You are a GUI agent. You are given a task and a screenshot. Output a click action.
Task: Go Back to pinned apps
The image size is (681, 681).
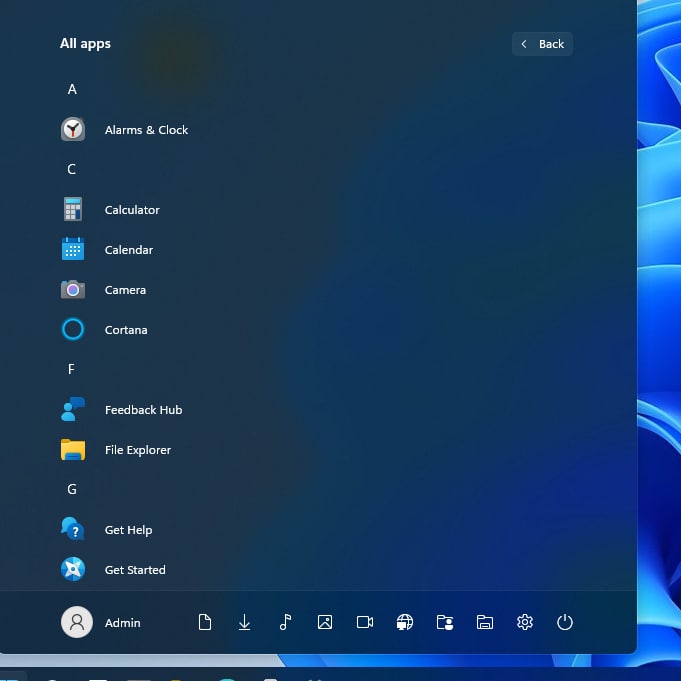point(542,44)
